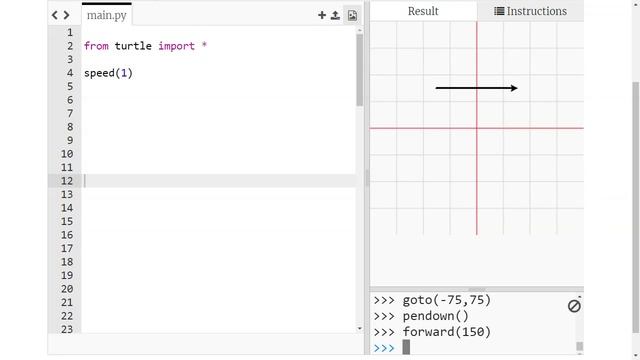The image size is (640, 360).
Task: Click the 'pendown()' console line
Action: click(436, 316)
